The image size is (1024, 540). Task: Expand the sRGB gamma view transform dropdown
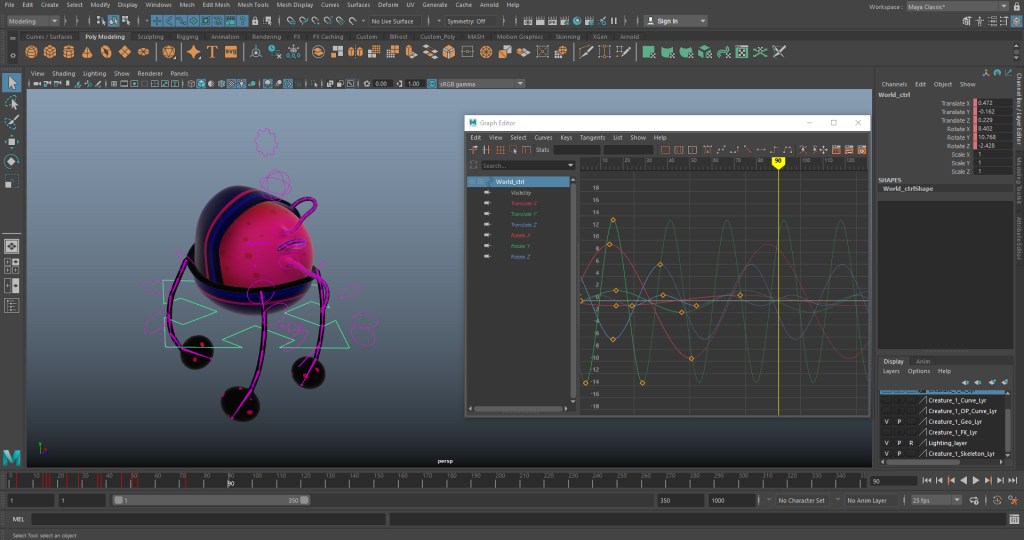point(480,84)
